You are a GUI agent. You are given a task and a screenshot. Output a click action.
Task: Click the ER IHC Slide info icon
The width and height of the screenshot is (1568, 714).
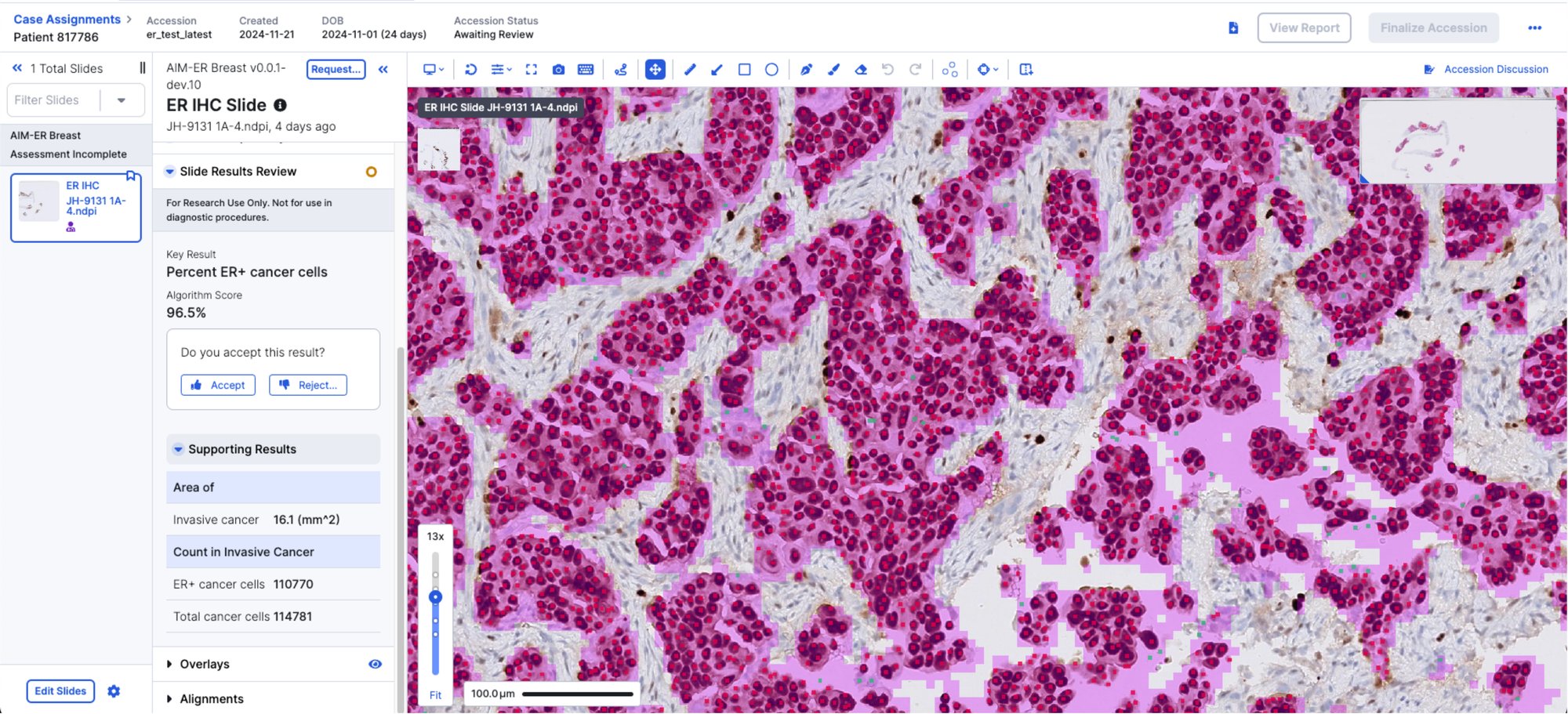pos(280,105)
